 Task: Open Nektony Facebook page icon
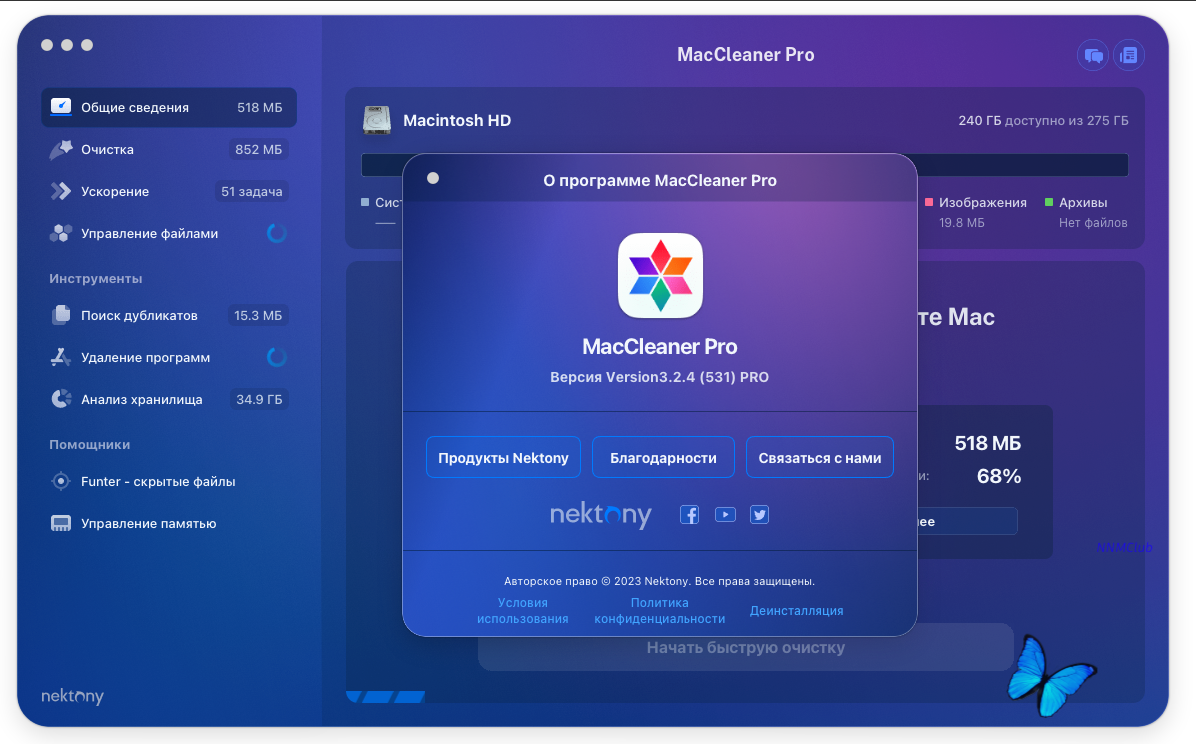690,514
